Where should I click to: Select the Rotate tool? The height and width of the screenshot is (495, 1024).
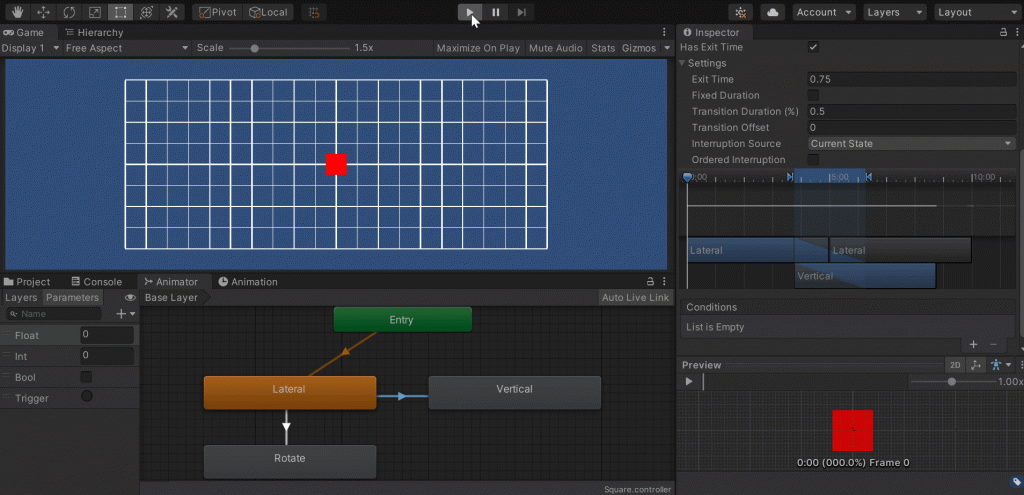click(69, 12)
